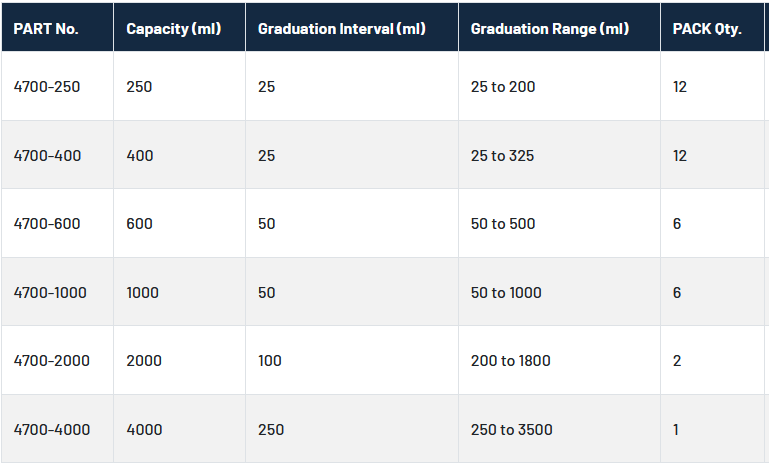Select part number 4700-2000
The height and width of the screenshot is (473, 769).
[51, 361]
